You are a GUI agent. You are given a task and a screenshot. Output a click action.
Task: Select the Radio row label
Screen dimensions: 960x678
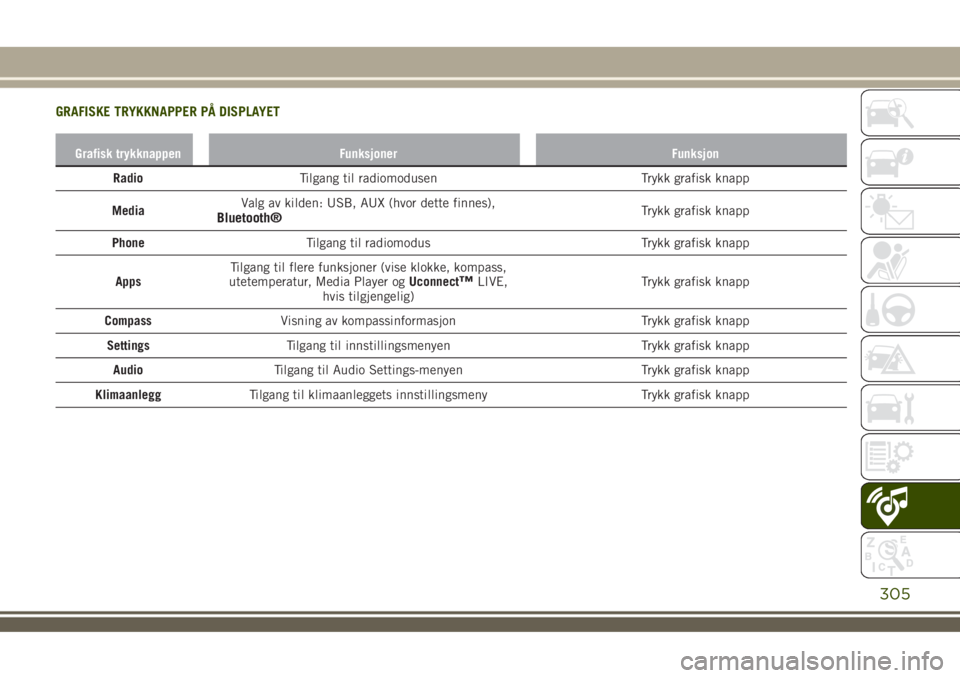tap(128, 178)
